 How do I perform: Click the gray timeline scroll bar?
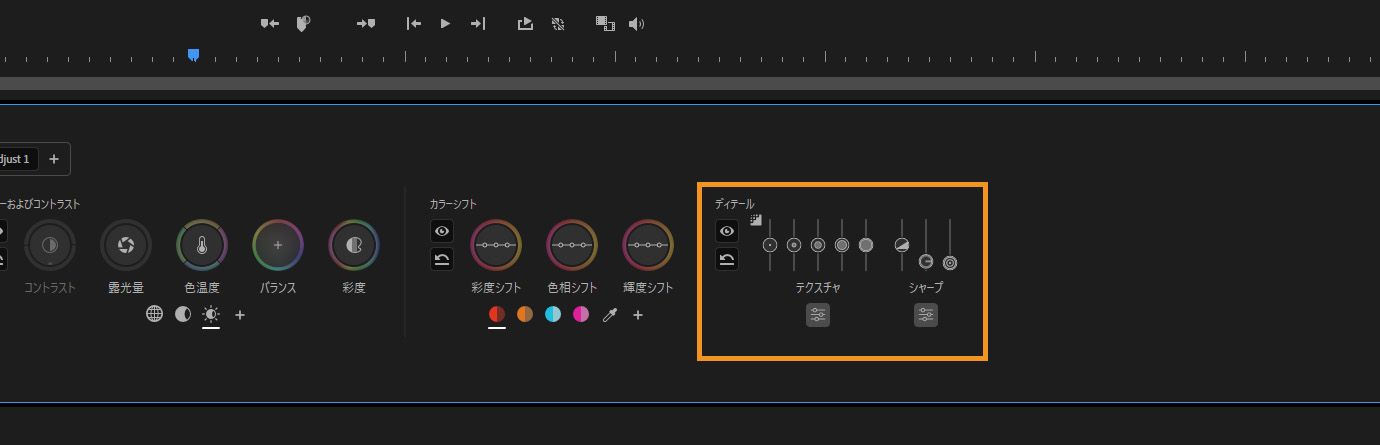click(x=690, y=84)
